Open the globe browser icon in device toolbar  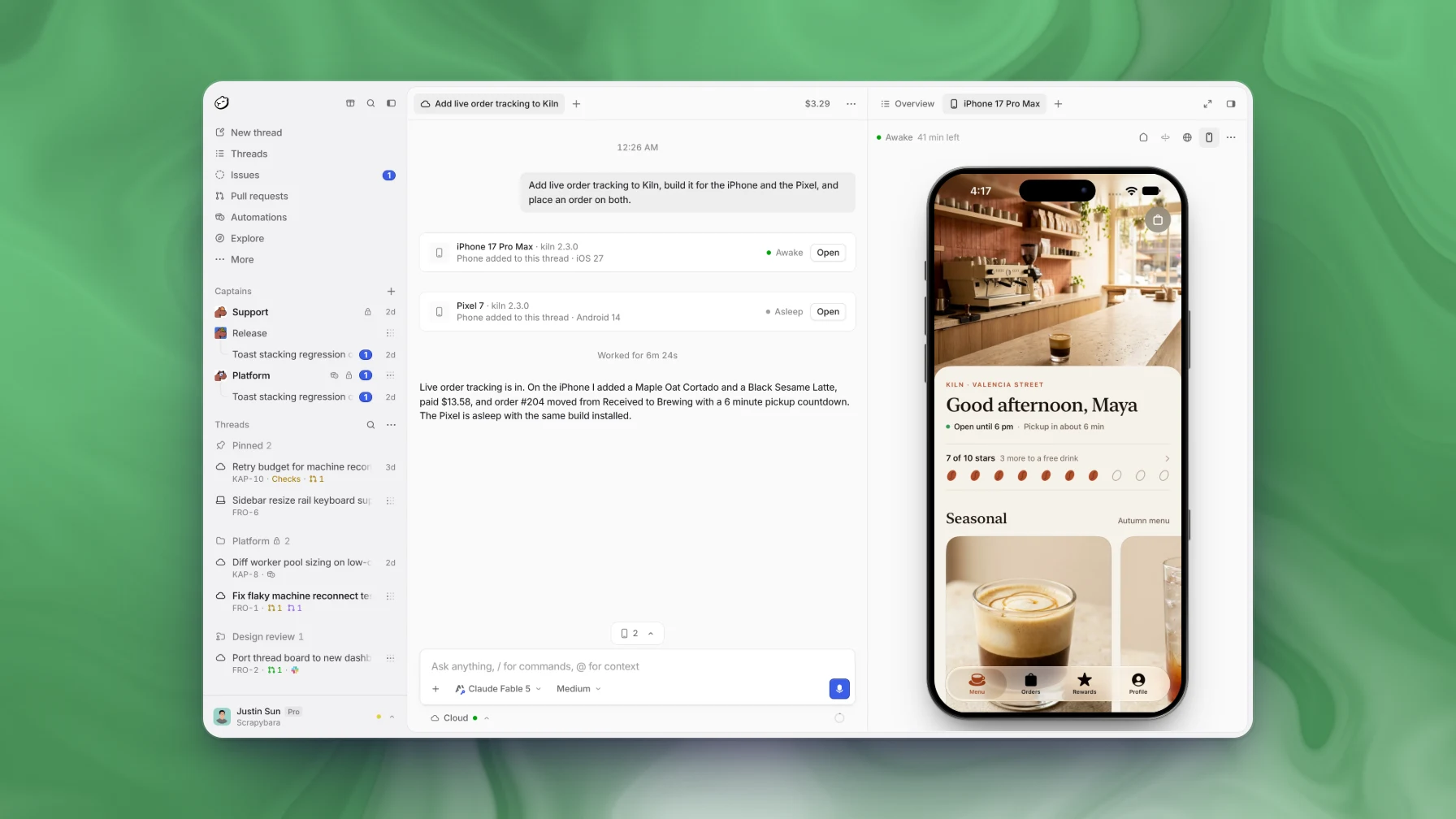(1187, 137)
